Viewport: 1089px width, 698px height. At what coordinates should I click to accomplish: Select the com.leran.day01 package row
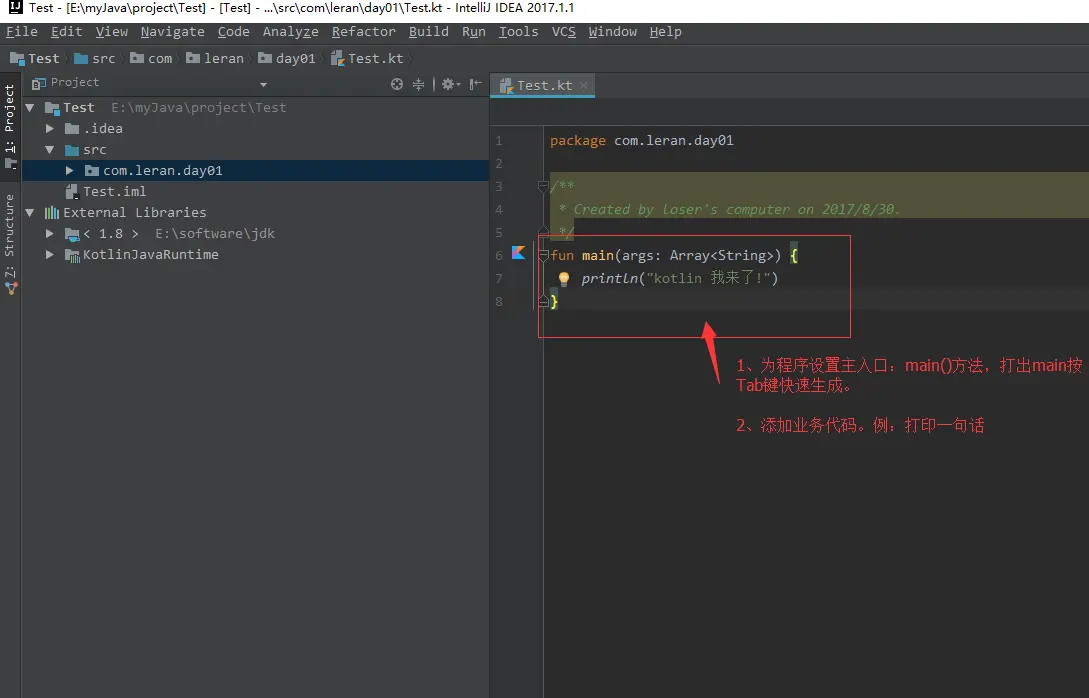(255, 170)
